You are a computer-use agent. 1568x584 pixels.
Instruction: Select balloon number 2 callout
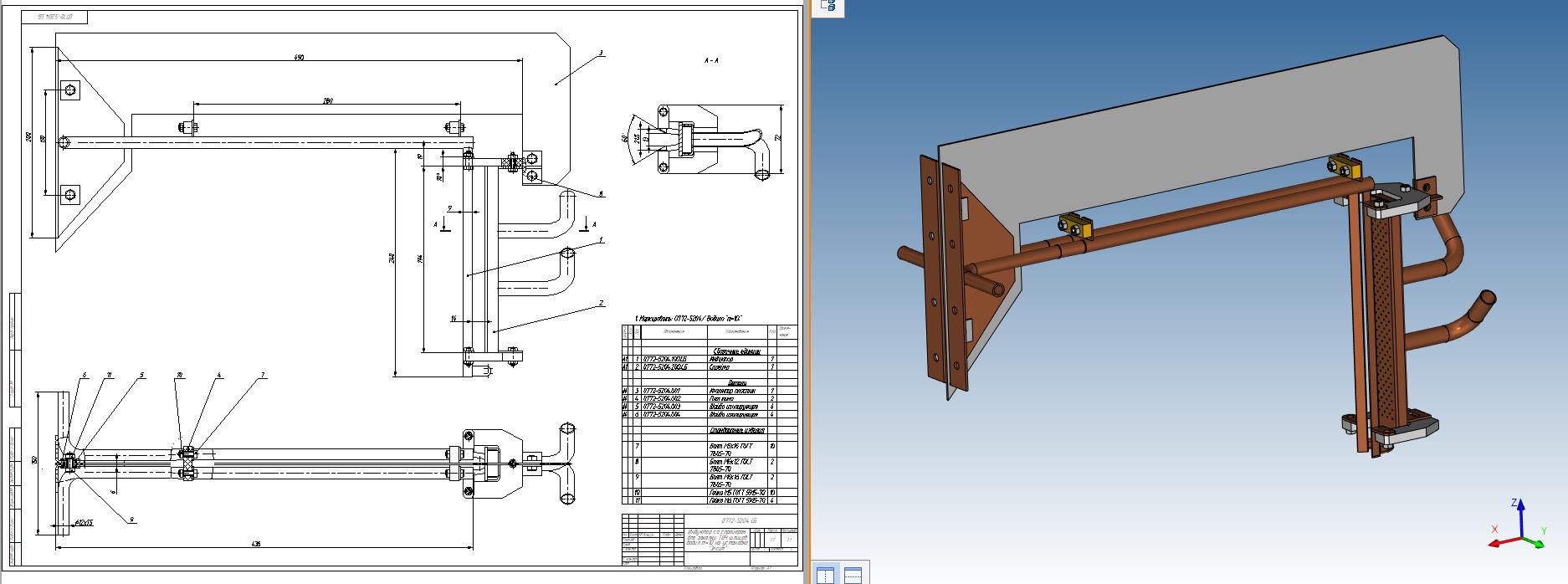[602, 303]
